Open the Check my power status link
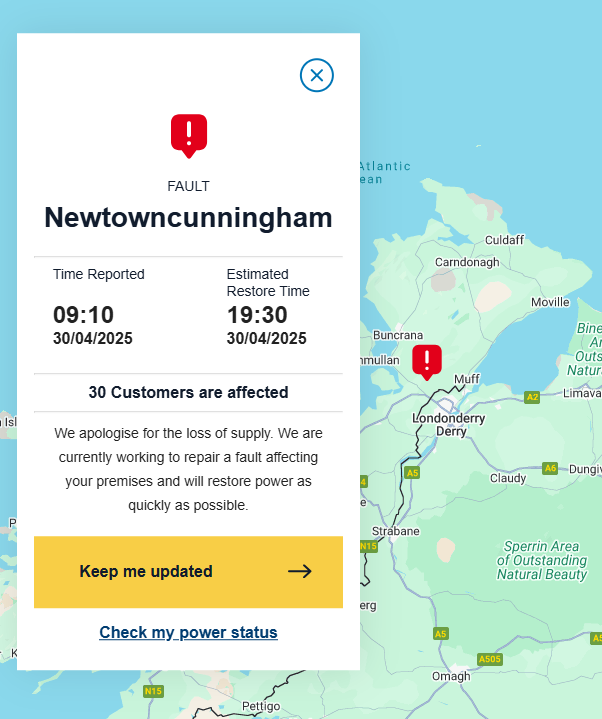Image resolution: width=602 pixels, height=719 pixels. click(x=188, y=632)
